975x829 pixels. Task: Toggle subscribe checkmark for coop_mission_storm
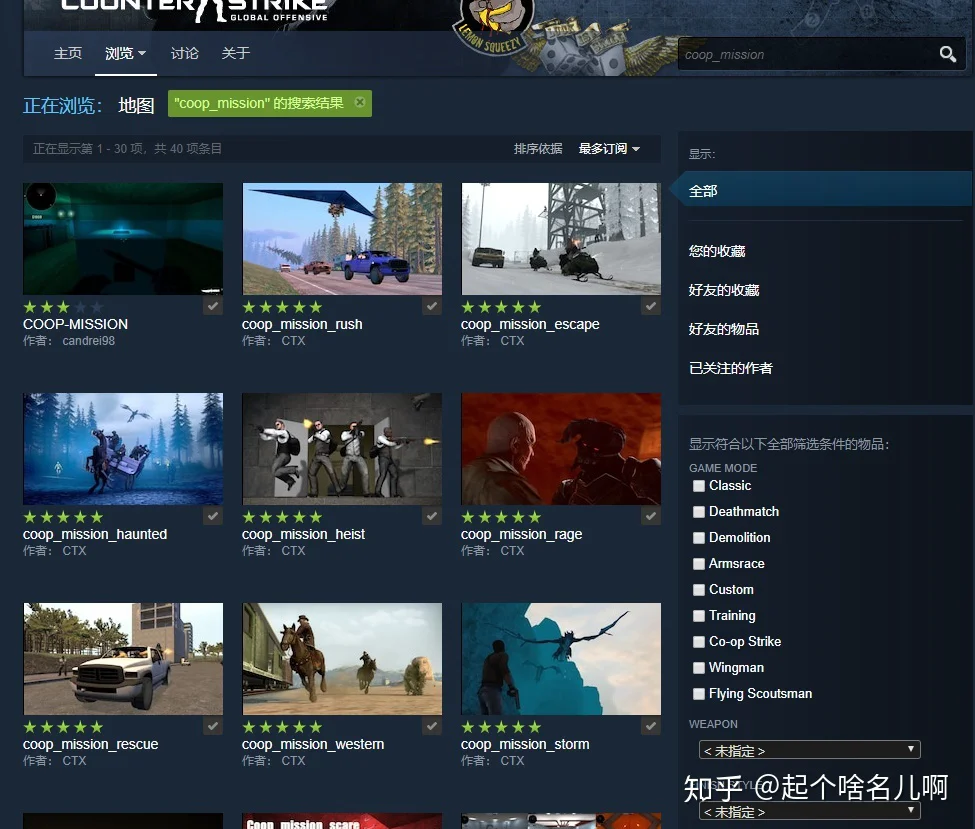pos(650,726)
